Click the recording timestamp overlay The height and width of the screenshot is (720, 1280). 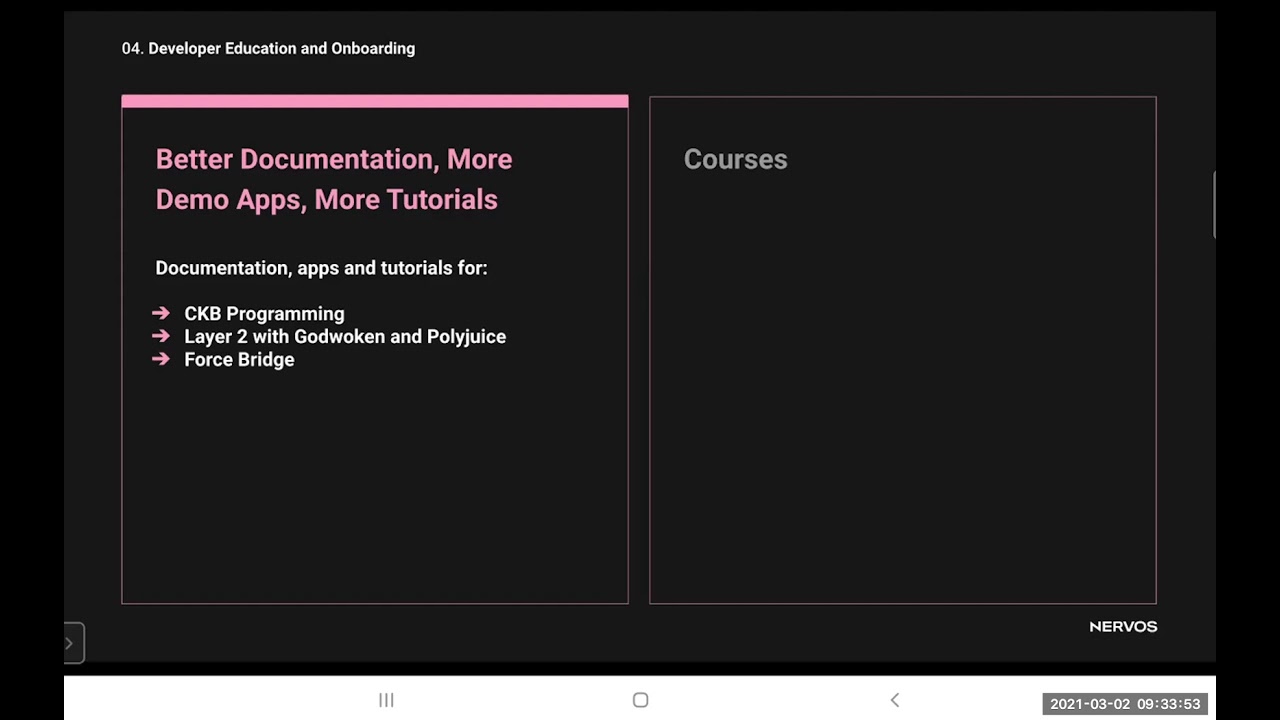pyautogui.click(x=1124, y=704)
